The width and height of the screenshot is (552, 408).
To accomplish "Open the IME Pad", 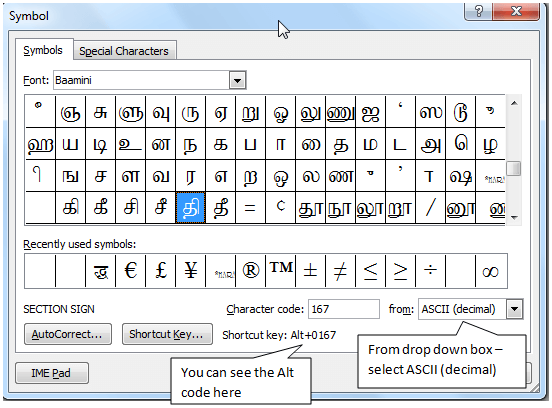I will coord(51,373).
